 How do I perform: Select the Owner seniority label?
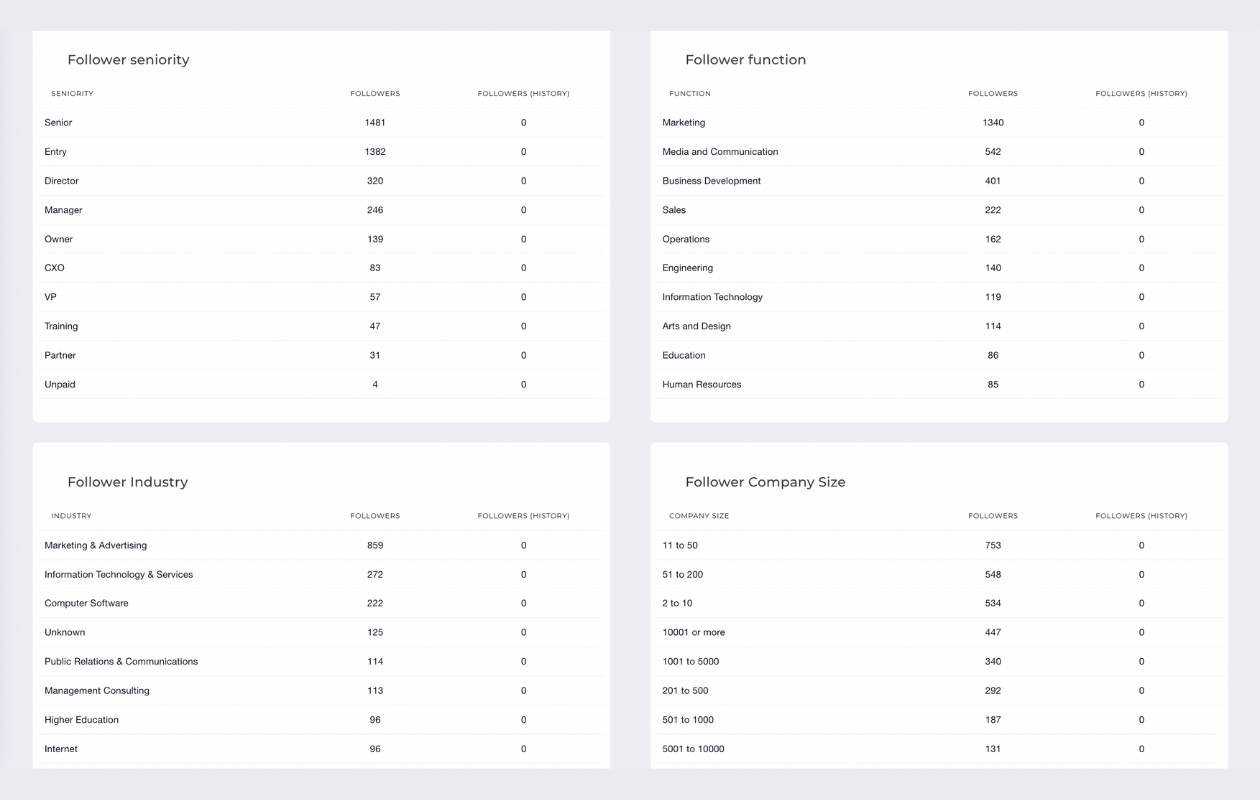pyautogui.click(x=58, y=239)
